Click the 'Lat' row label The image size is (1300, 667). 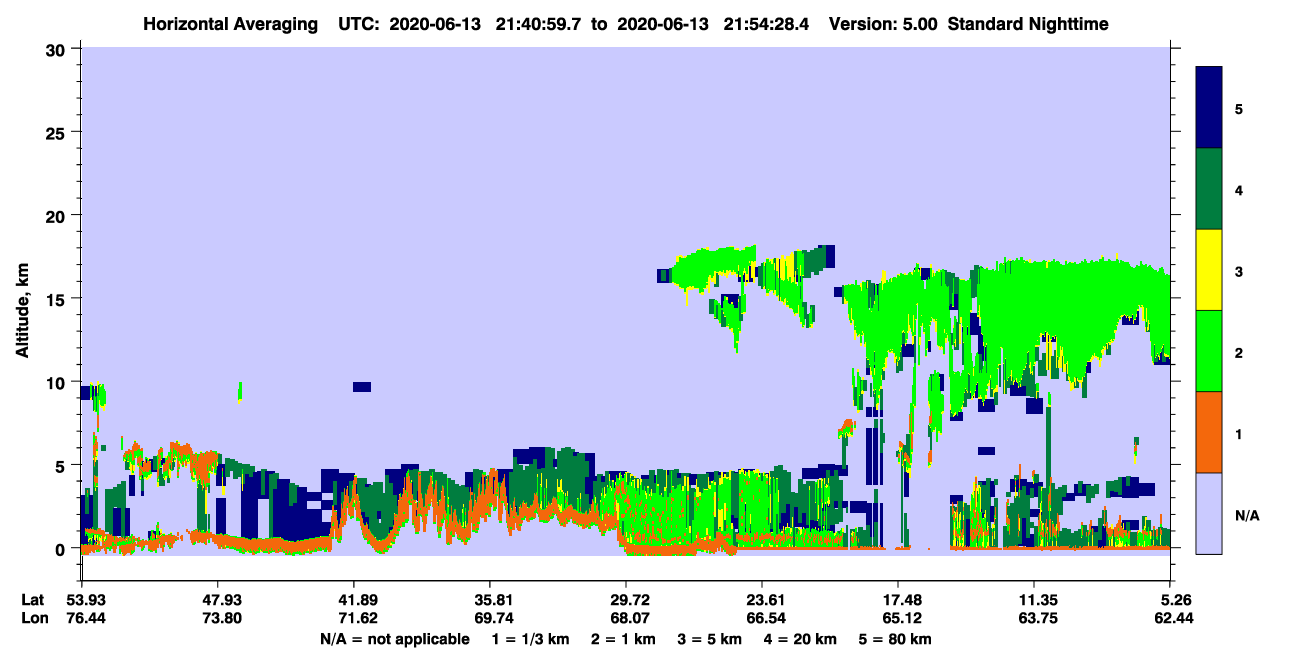pyautogui.click(x=33, y=600)
